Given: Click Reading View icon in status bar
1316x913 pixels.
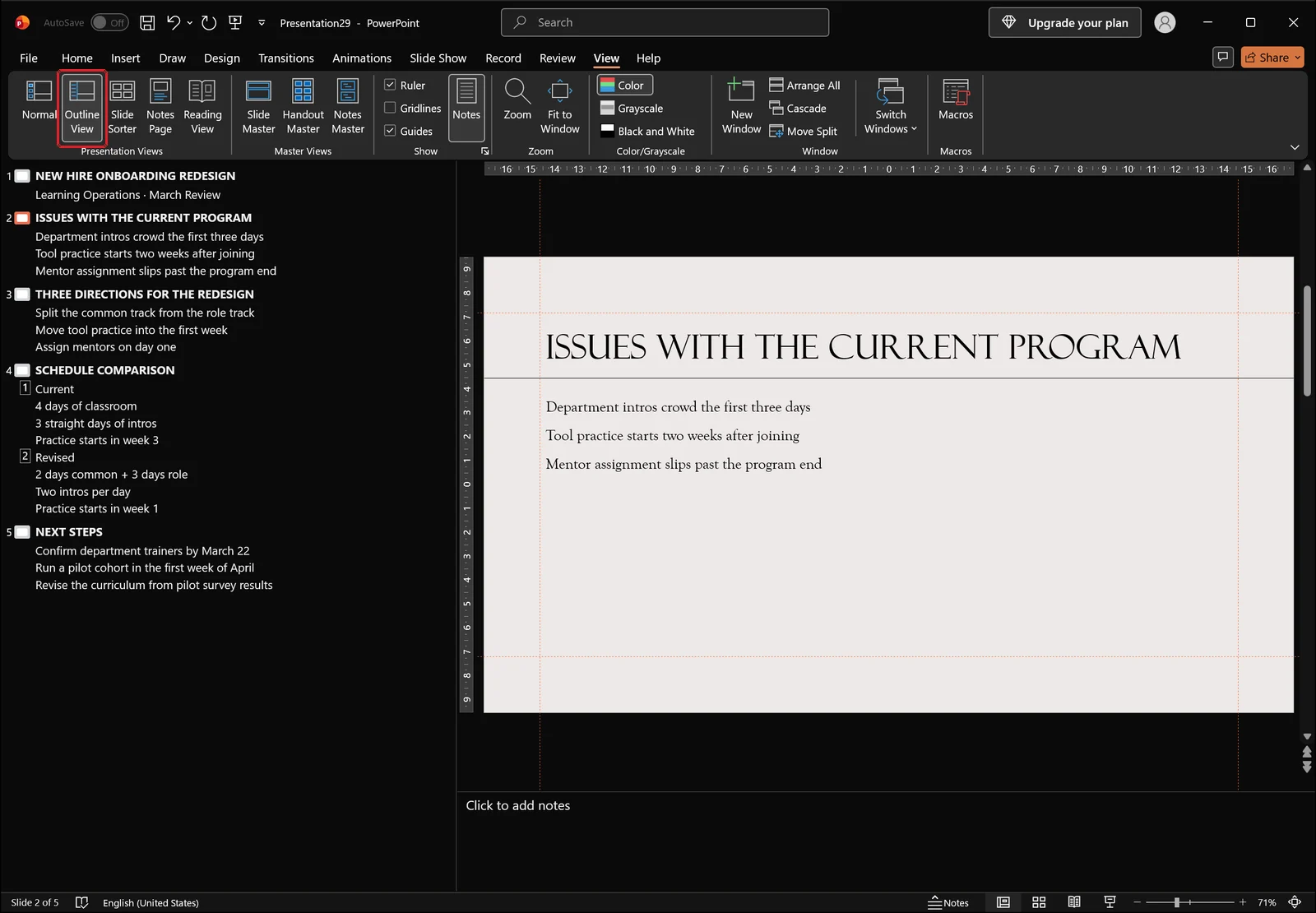Looking at the screenshot, I should point(1074,902).
